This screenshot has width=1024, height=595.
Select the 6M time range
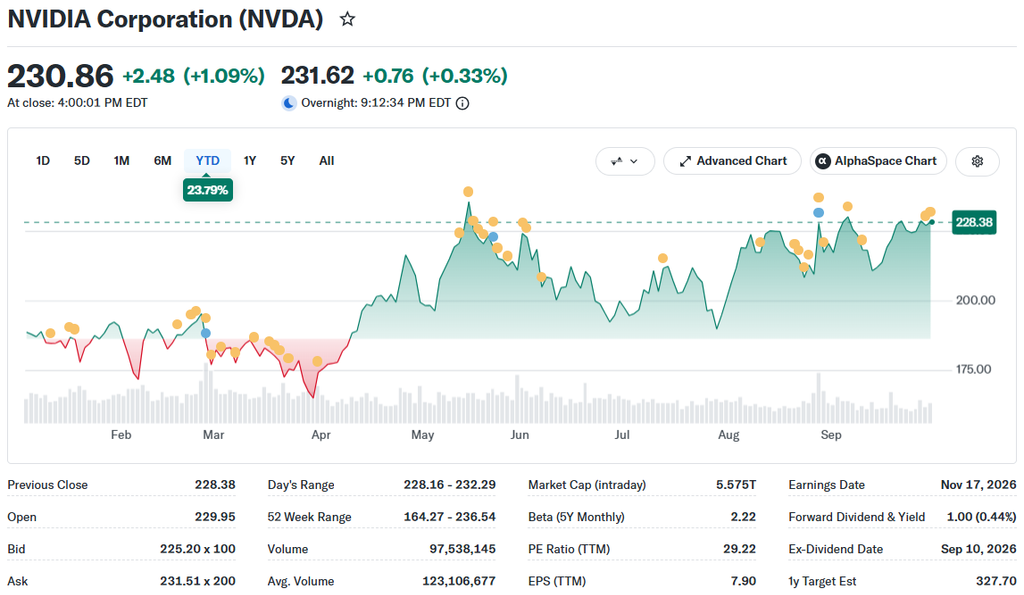coord(163,161)
